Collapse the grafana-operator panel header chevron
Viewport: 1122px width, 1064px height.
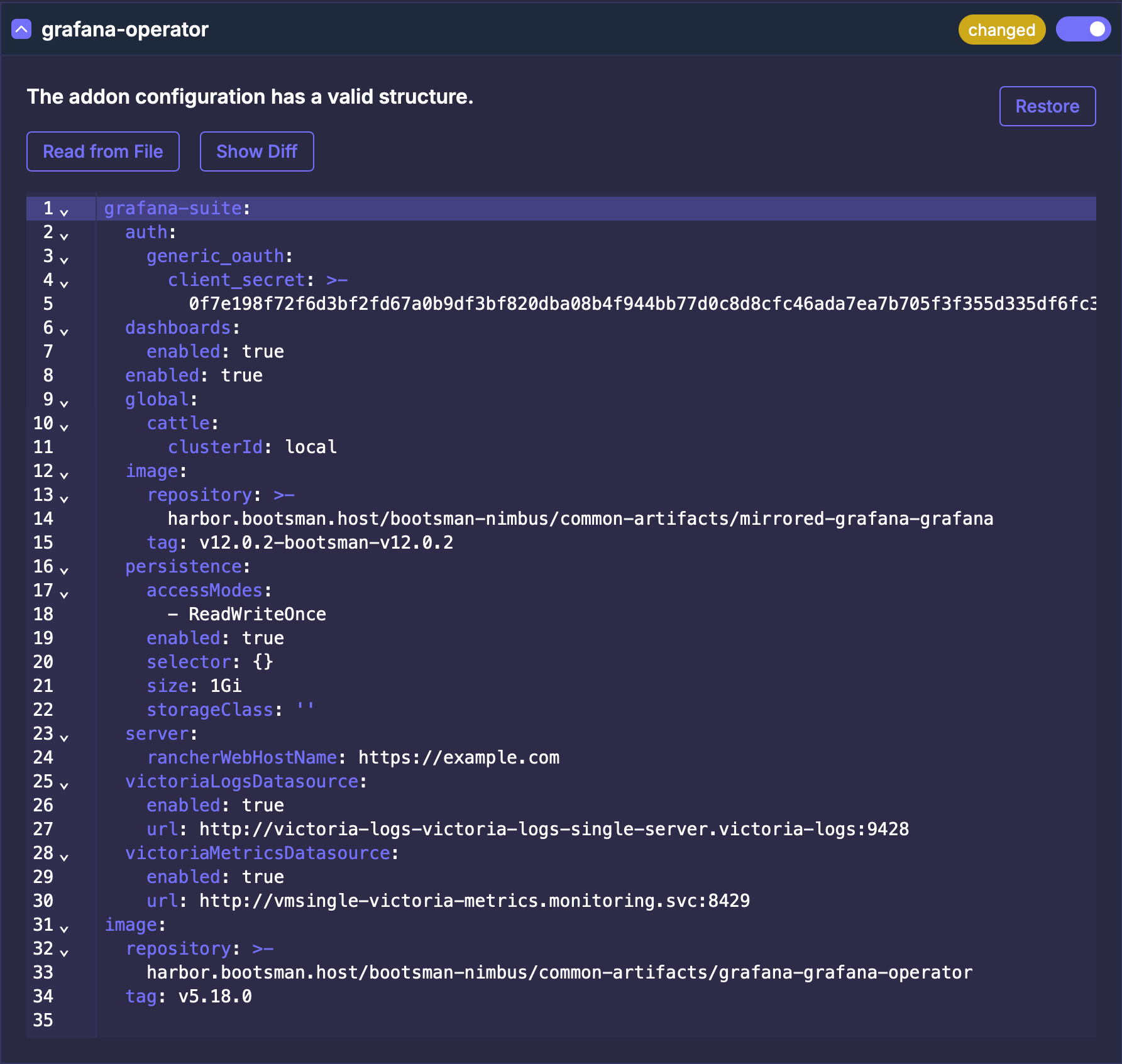pos(21,29)
